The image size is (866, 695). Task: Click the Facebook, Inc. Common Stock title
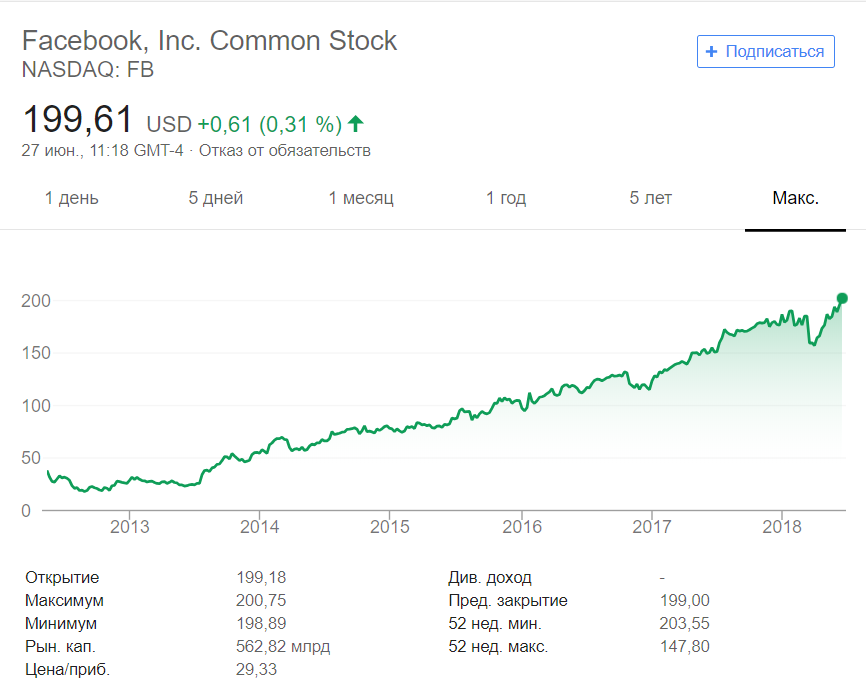coord(209,41)
